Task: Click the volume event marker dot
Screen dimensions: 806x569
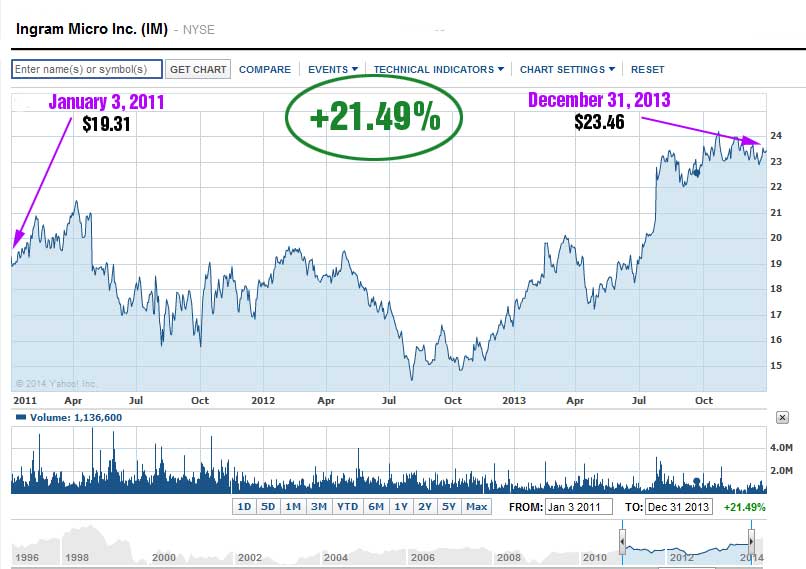Action: (697, 481)
